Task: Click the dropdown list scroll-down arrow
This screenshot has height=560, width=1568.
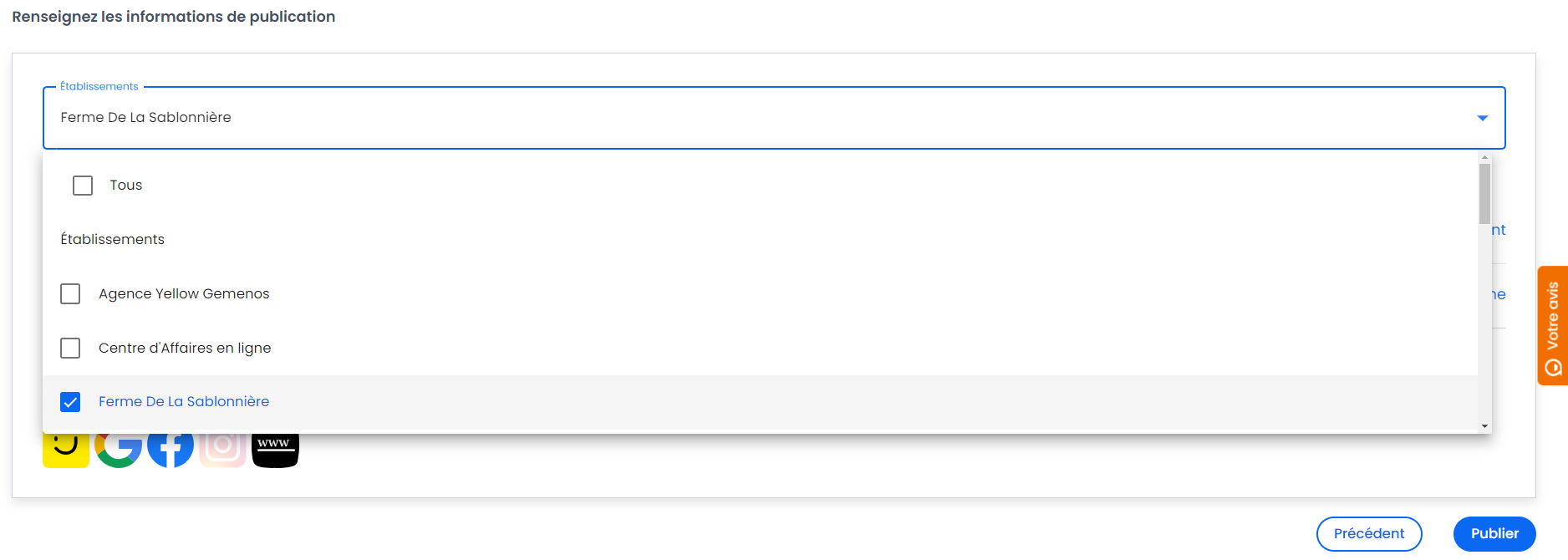Action: [1484, 426]
